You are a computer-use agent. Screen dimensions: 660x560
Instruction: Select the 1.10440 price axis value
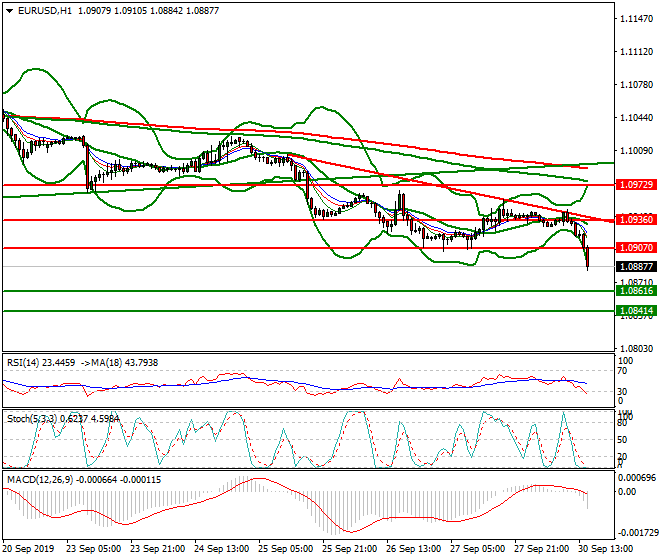pyautogui.click(x=636, y=118)
